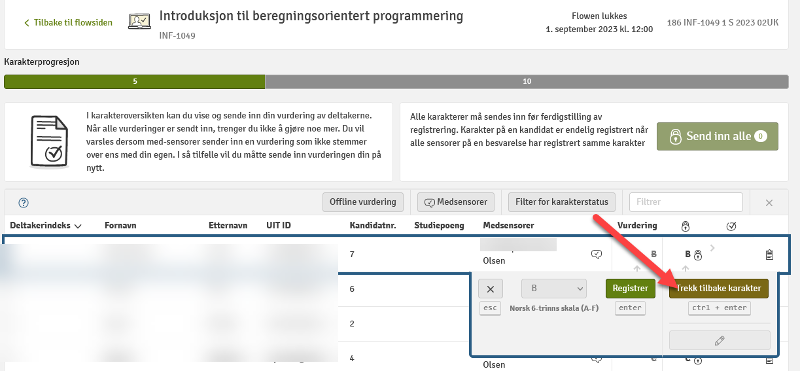Sort by the Deltakerindeks column arrow
Image resolution: width=800 pixels, height=371 pixels.
78,226
